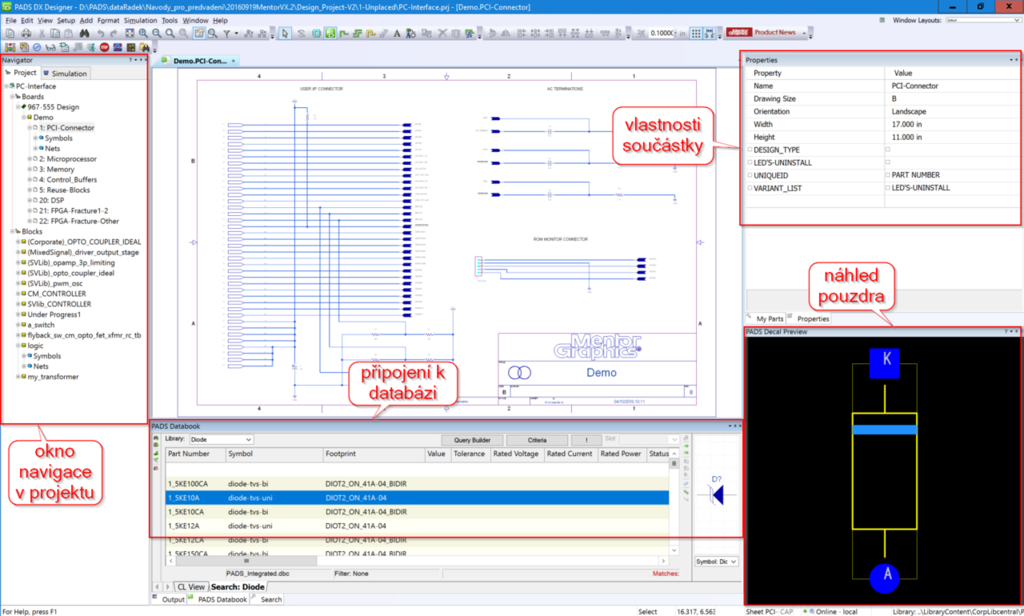1024x616 pixels.
Task: Activate the arrow selection tool
Action: [x=285, y=34]
